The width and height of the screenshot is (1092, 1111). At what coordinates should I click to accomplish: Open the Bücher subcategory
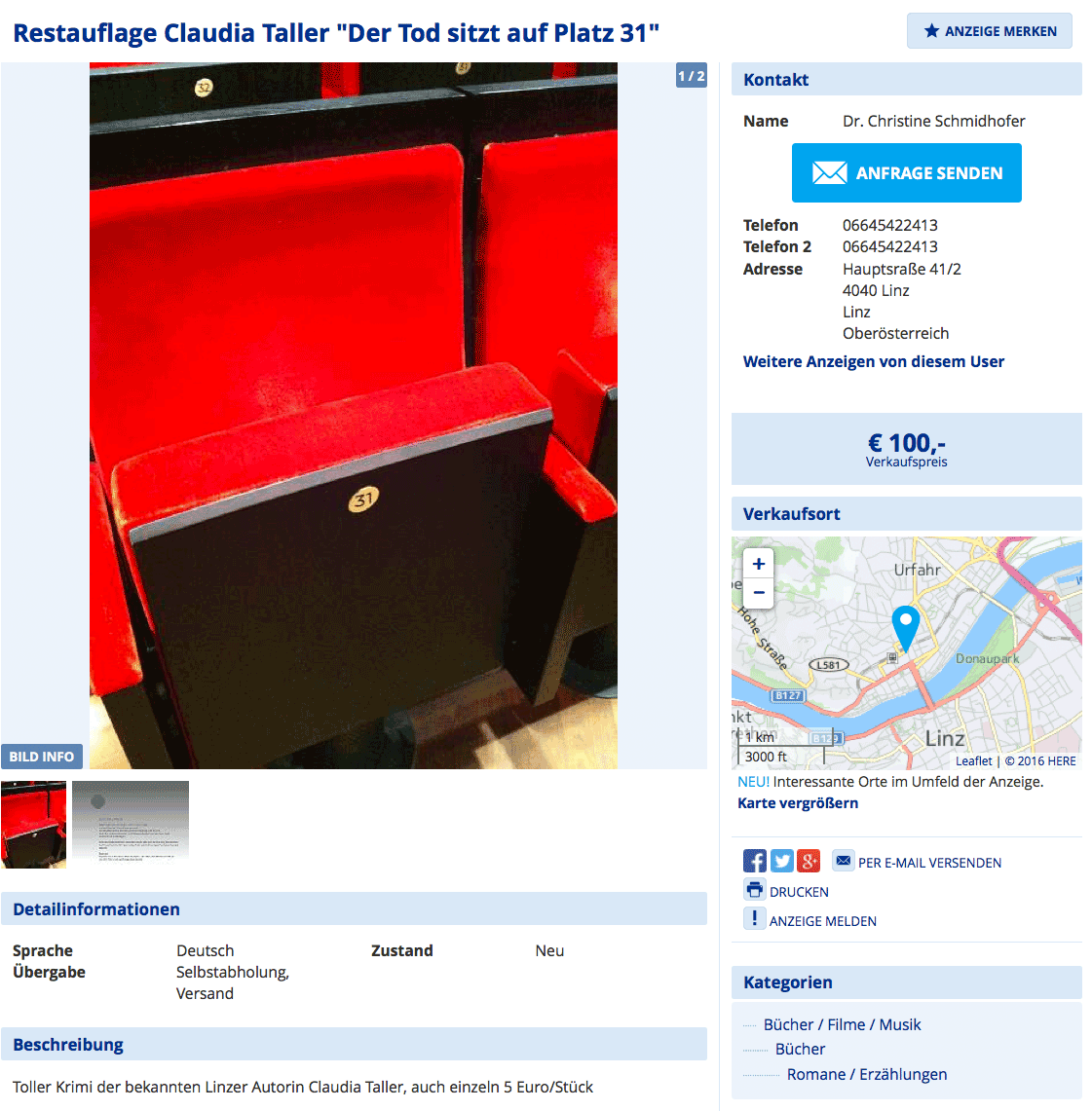point(800,1049)
